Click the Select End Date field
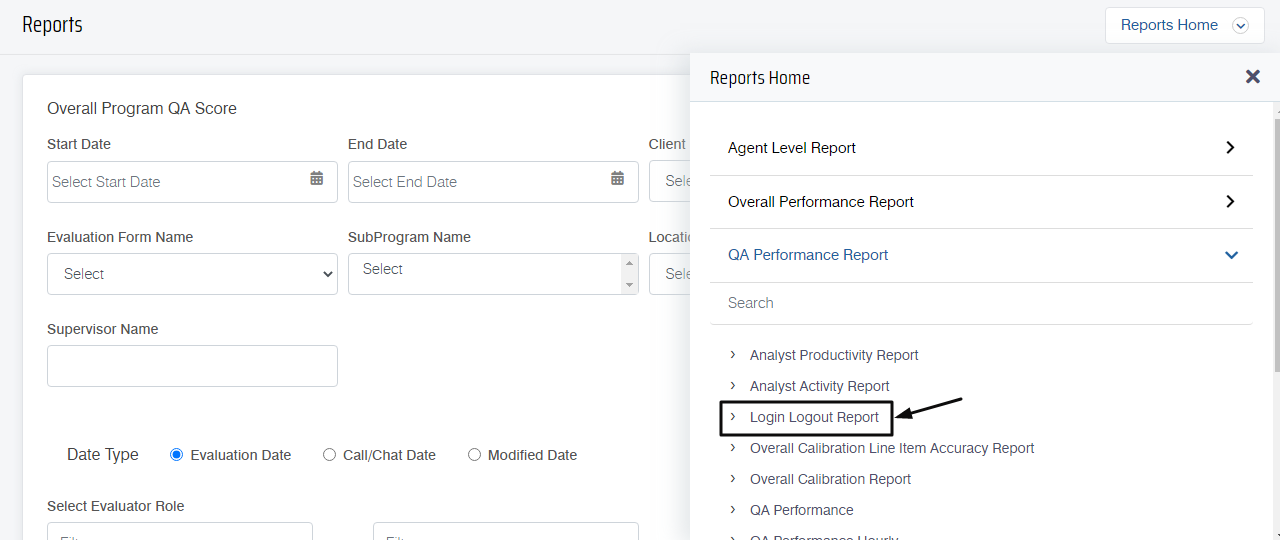 [493, 182]
